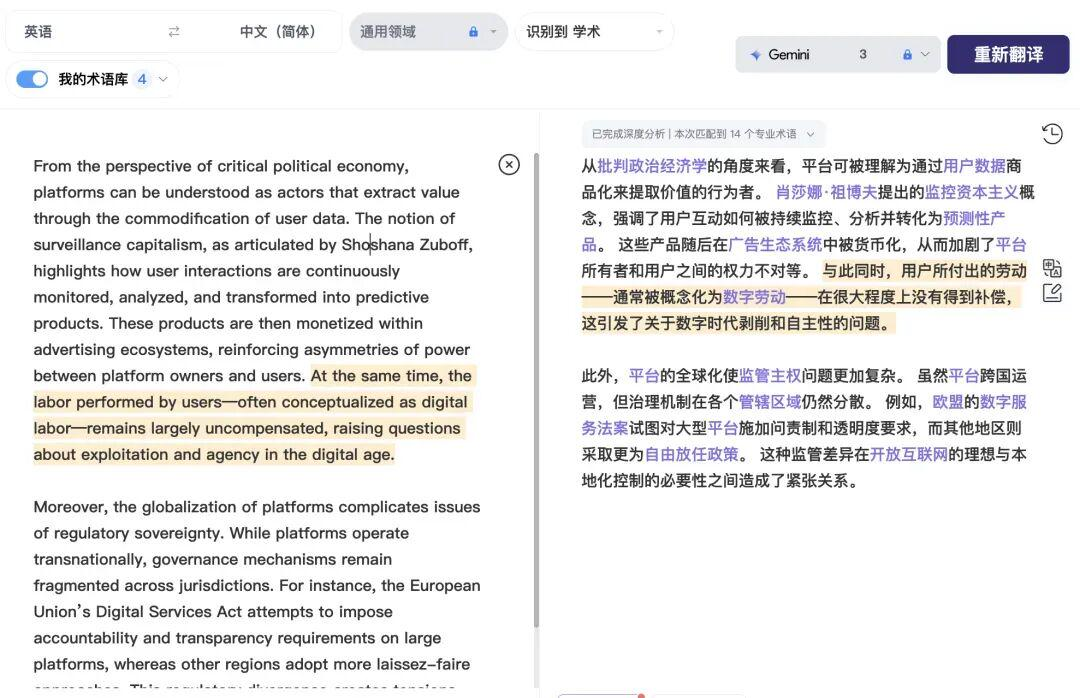This screenshot has width=1080, height=698.
Task: Click the lock icon beside Gemini 3
Action: pyautogui.click(x=907, y=54)
